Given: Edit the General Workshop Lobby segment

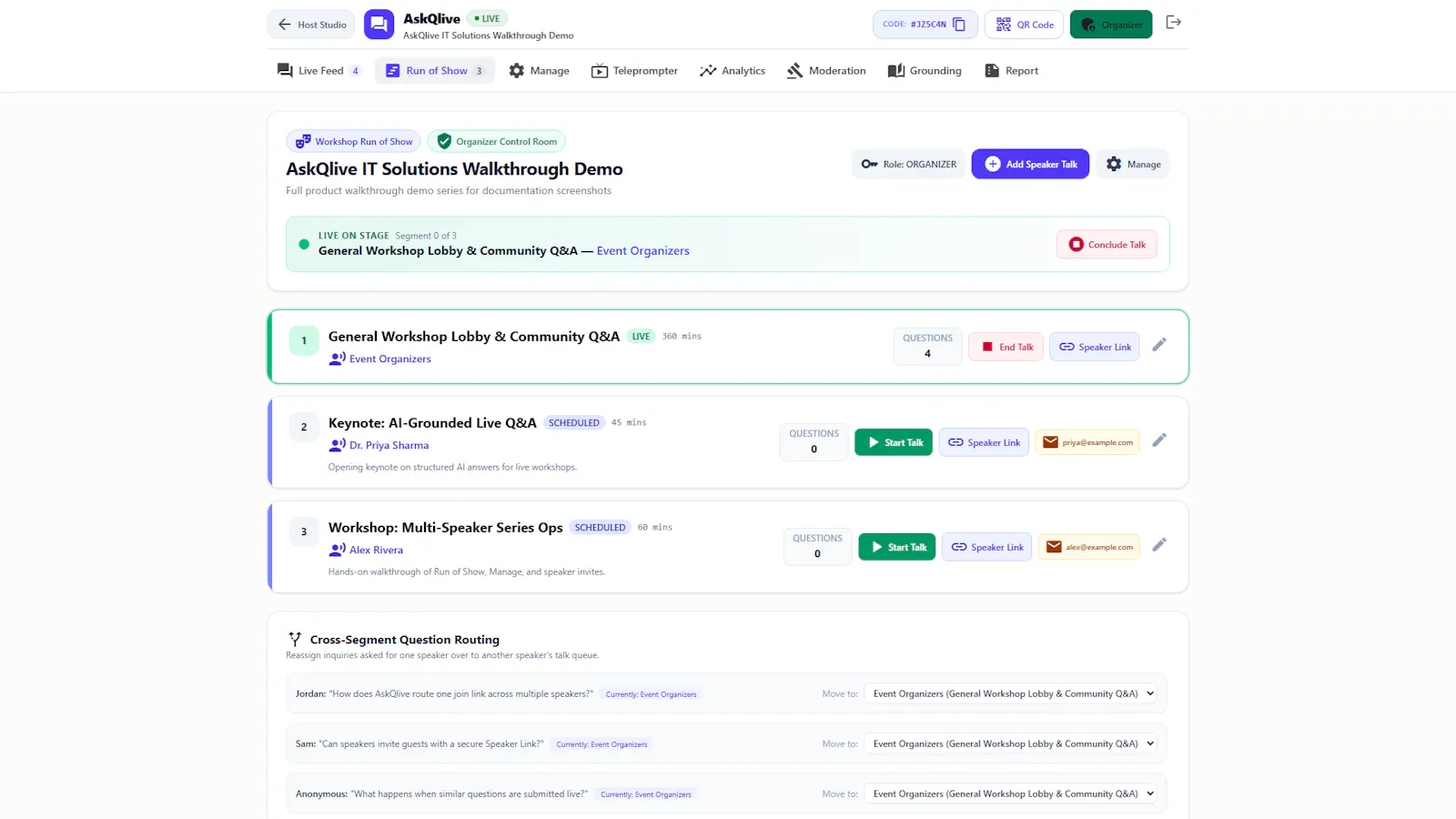Looking at the screenshot, I should point(1159,345).
